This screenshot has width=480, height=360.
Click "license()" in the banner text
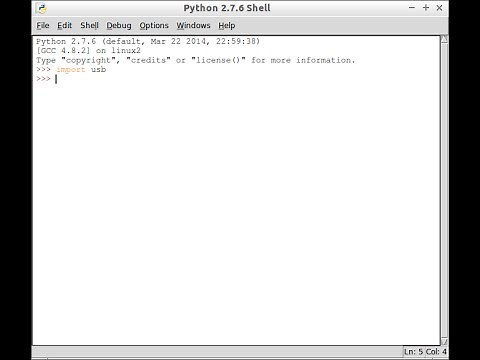tap(218, 60)
